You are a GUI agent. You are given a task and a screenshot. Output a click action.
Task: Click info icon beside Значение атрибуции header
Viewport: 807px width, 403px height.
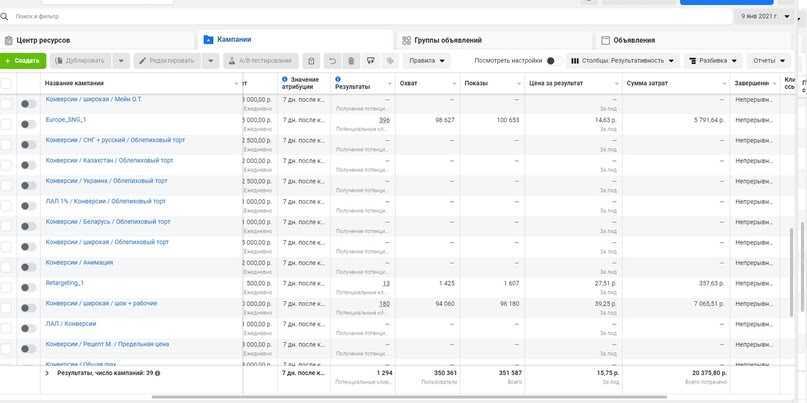(285, 78)
